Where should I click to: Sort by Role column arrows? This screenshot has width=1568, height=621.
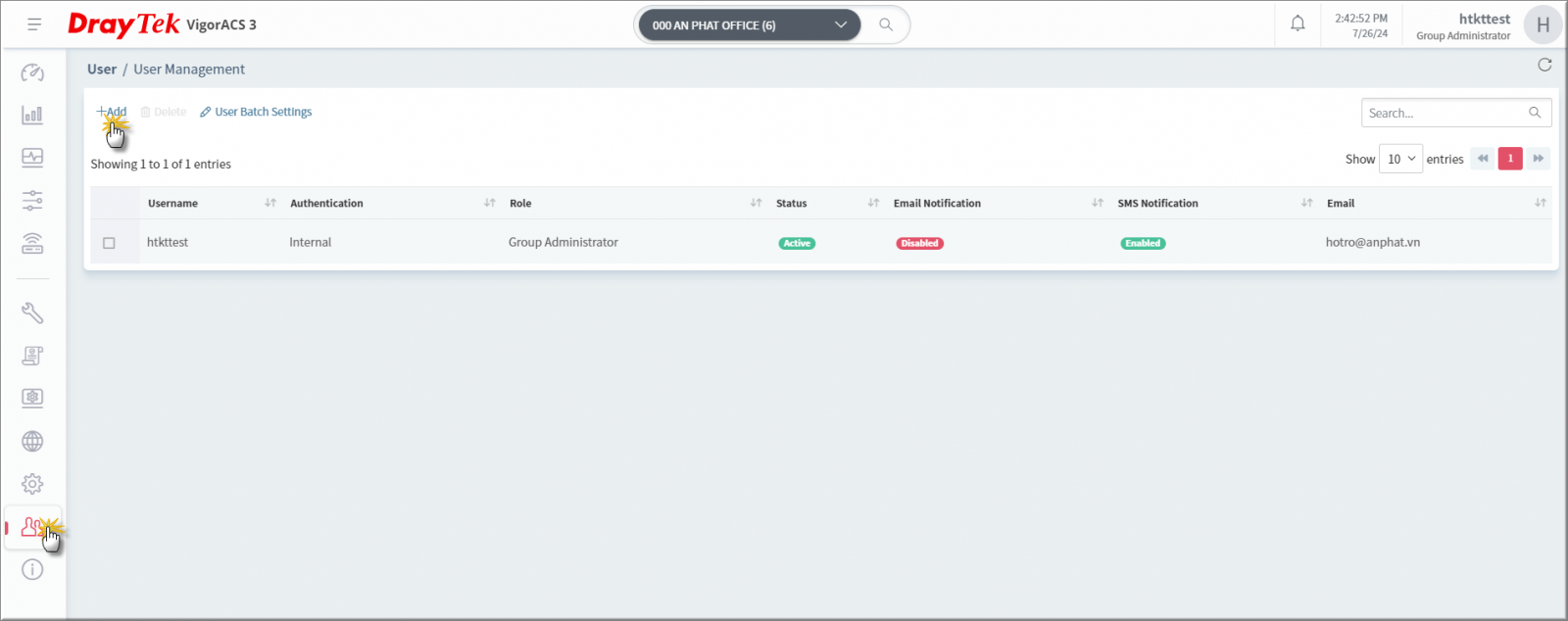pyautogui.click(x=756, y=203)
